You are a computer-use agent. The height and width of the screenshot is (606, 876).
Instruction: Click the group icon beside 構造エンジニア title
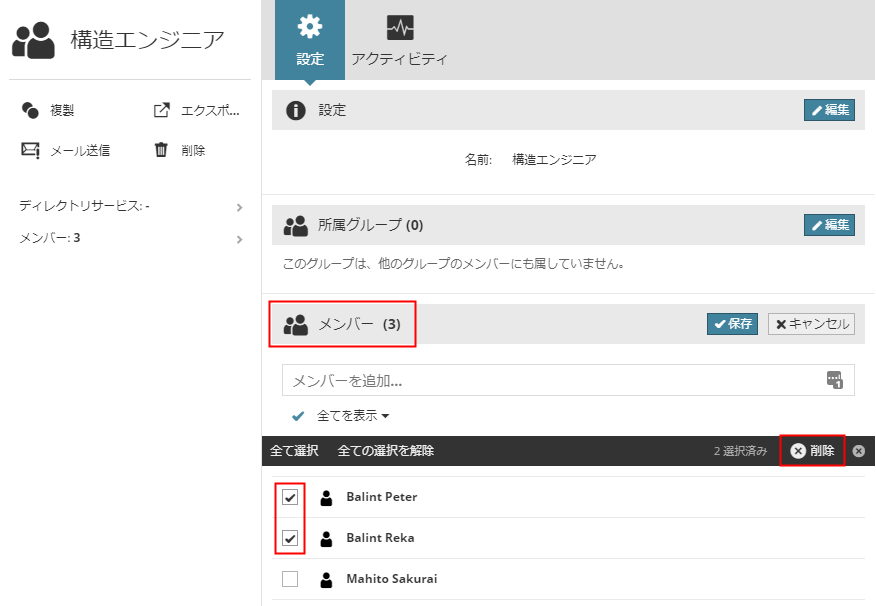pos(34,40)
